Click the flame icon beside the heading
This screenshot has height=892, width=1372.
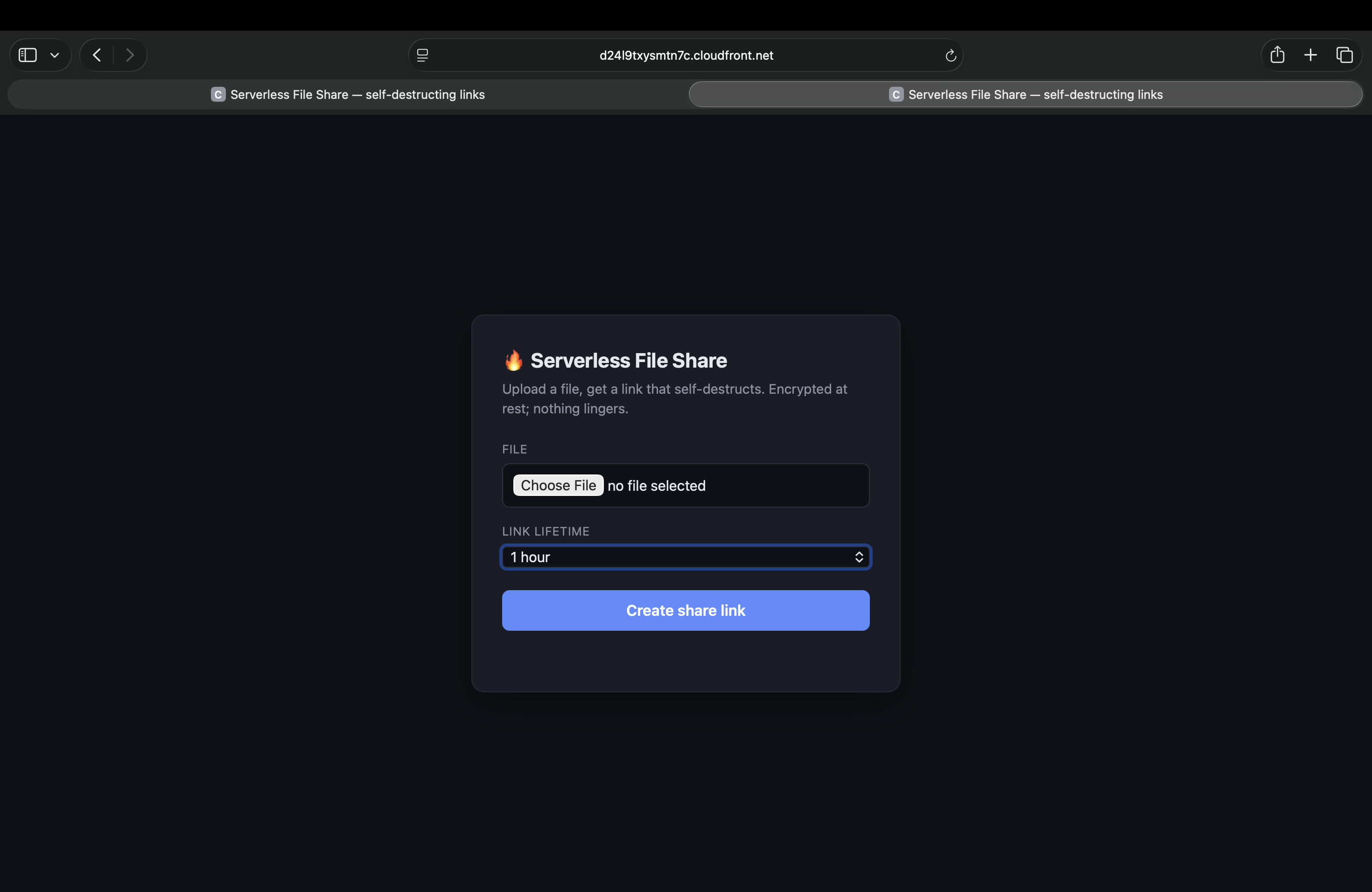click(x=513, y=361)
